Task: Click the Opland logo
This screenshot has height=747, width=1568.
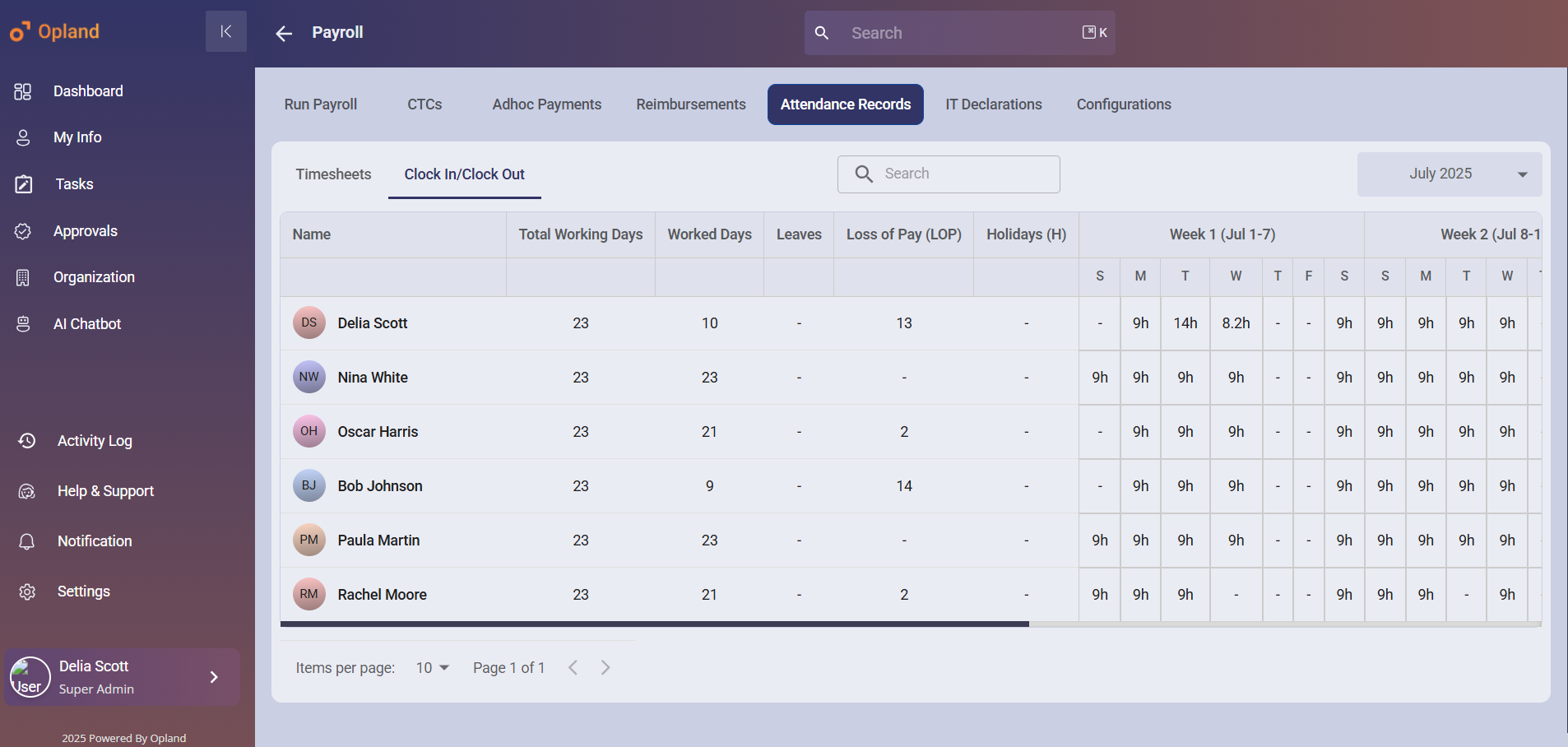Action: coord(54,31)
